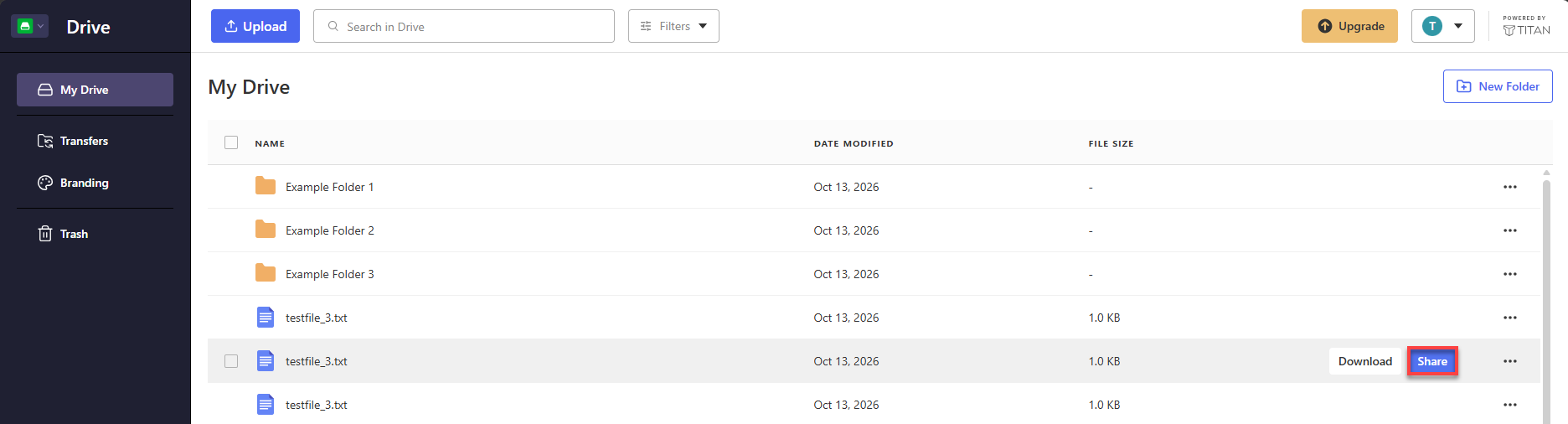Click the Example Folder 3 folder icon
Viewport: 1568px width, 424px height.
[x=266, y=273]
